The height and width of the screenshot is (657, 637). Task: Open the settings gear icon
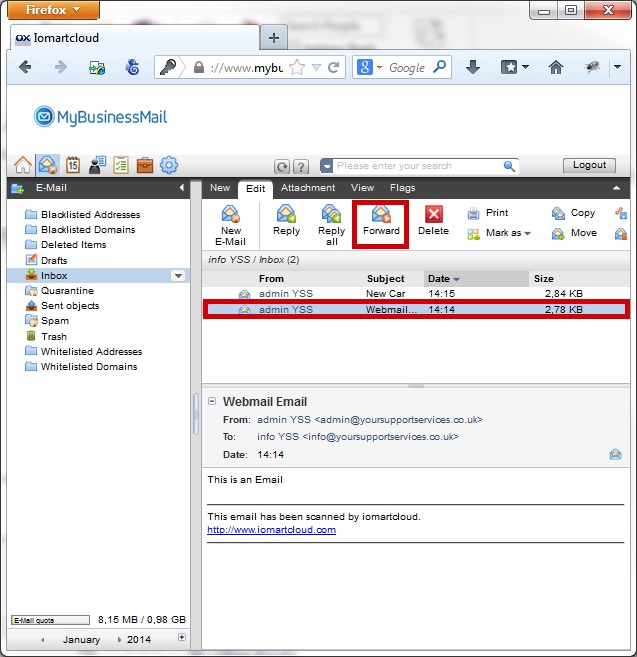169,165
